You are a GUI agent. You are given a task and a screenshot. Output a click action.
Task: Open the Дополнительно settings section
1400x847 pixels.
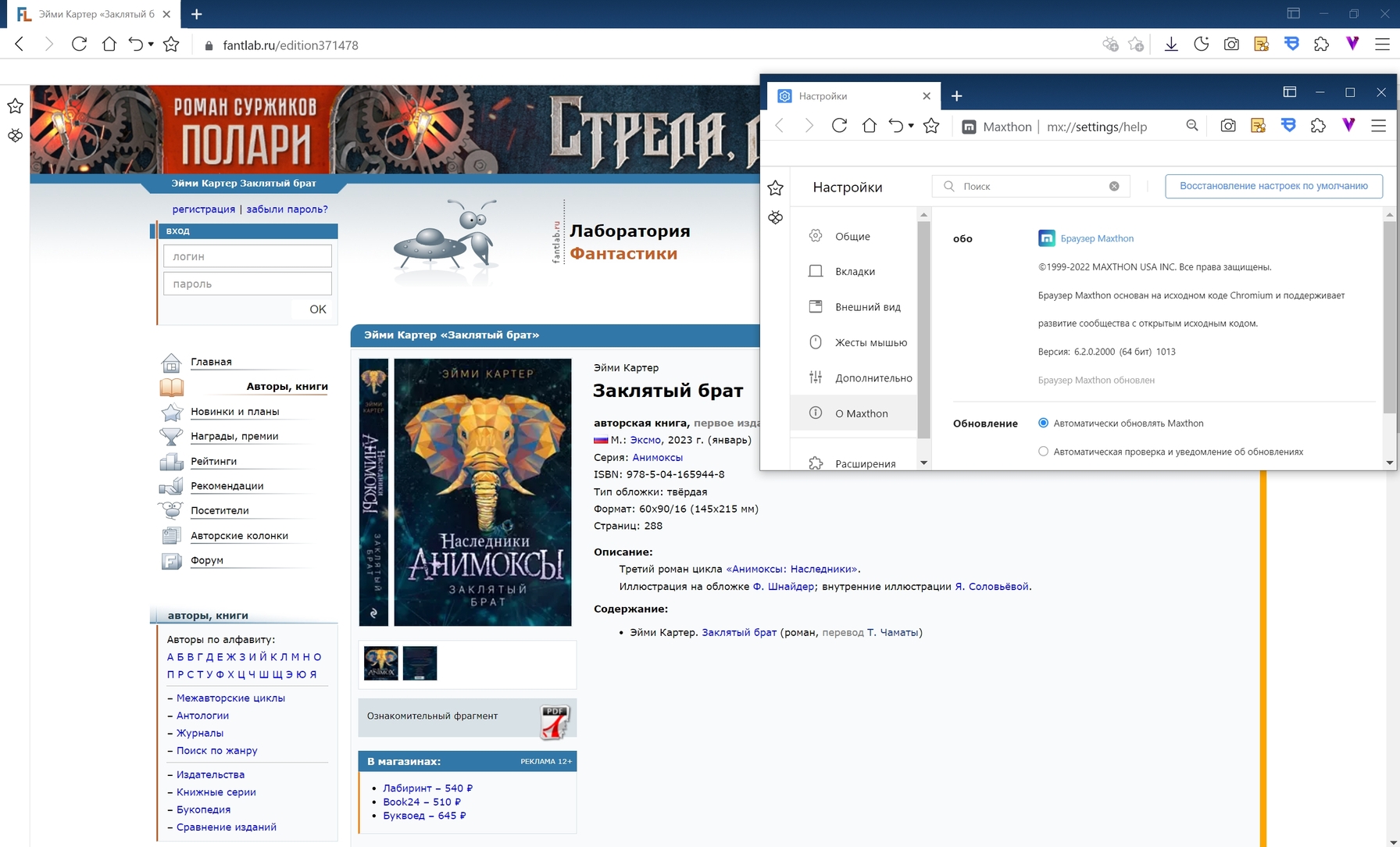(853, 377)
